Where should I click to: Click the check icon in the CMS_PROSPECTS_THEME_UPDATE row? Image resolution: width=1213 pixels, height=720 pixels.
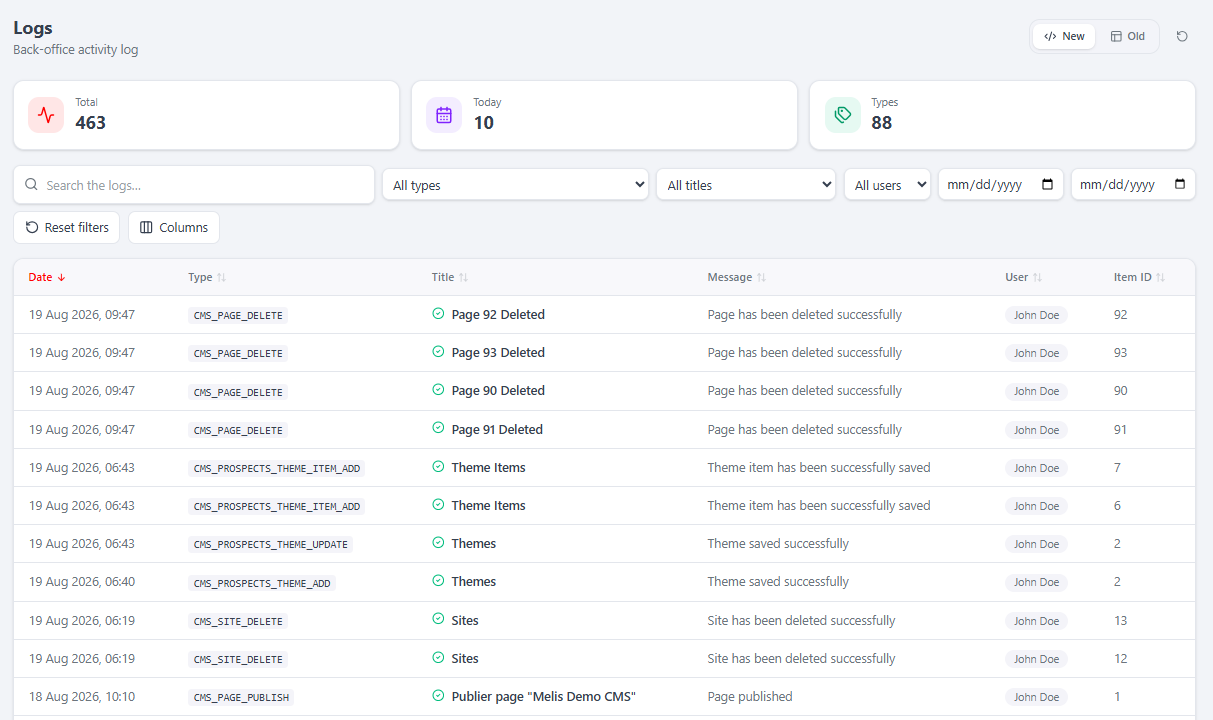coord(438,543)
